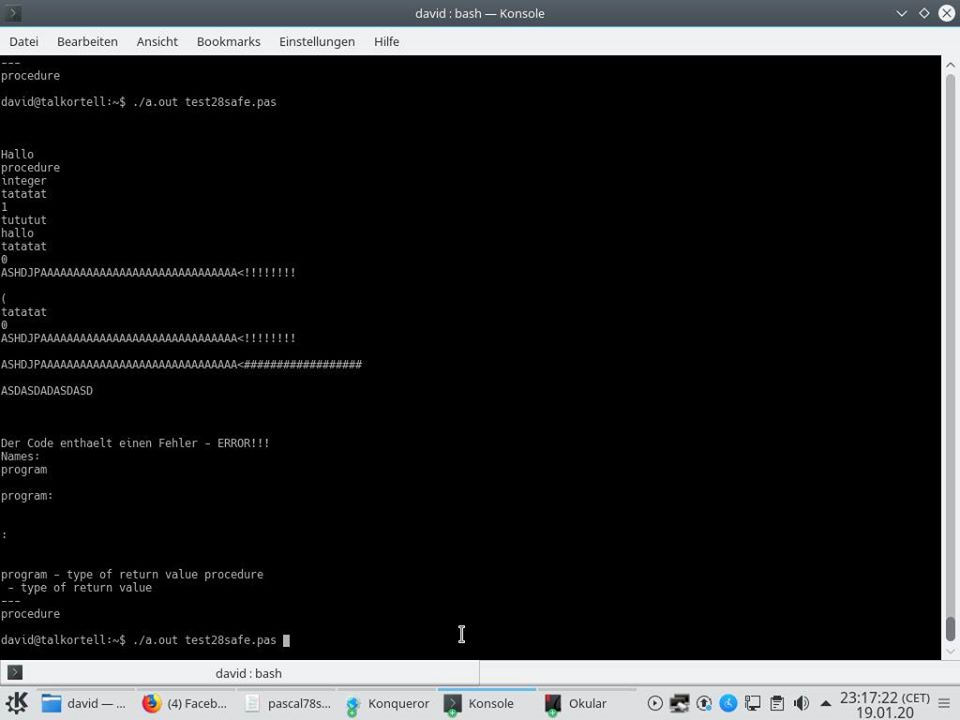Select the 'david : bash' tab
The width and height of the screenshot is (960, 720).
coord(248,673)
